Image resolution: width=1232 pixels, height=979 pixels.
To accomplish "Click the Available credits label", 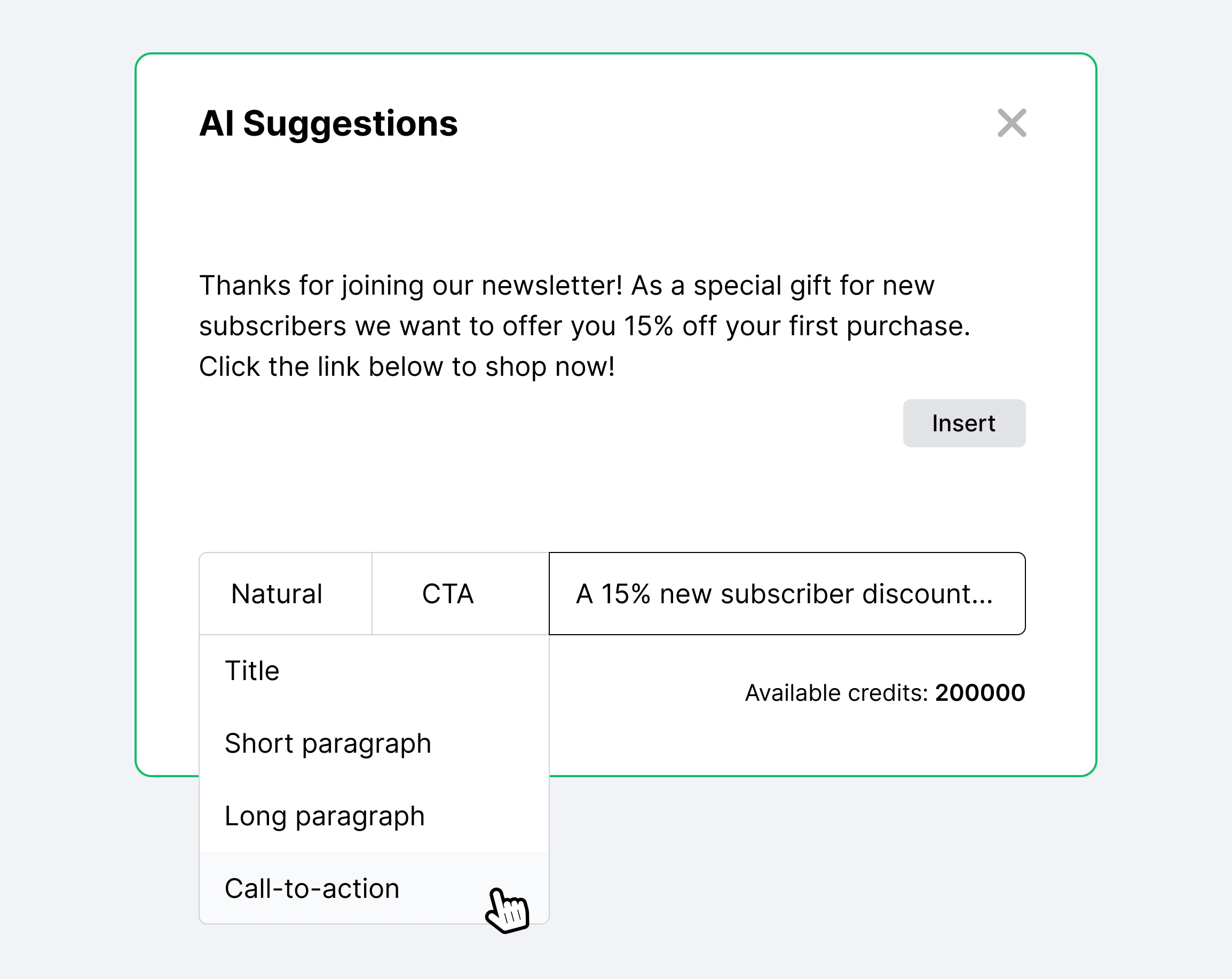I will pyautogui.click(x=836, y=693).
